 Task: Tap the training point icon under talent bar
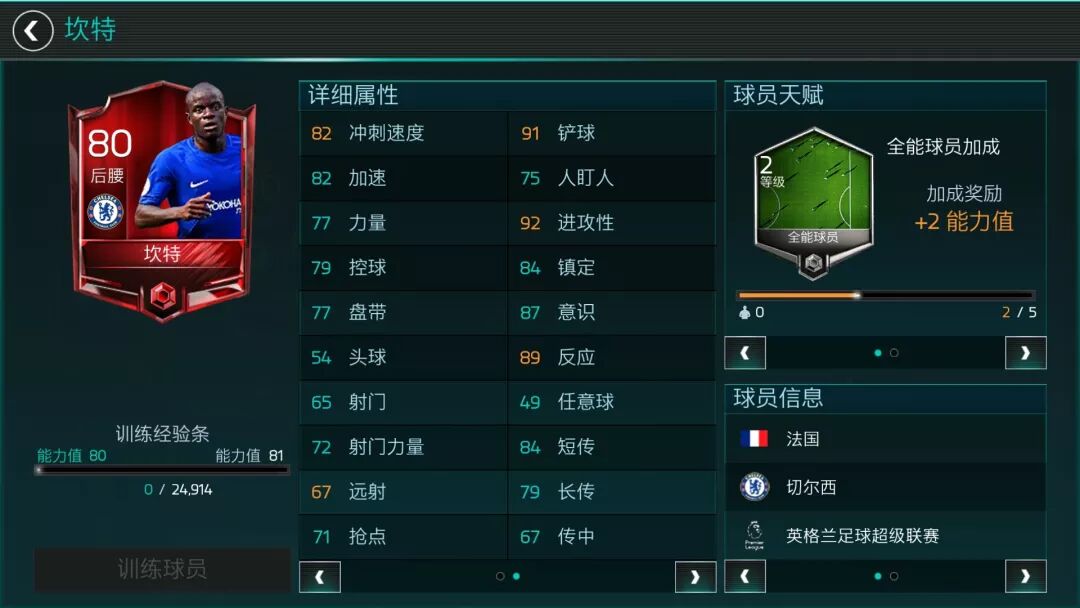745,313
